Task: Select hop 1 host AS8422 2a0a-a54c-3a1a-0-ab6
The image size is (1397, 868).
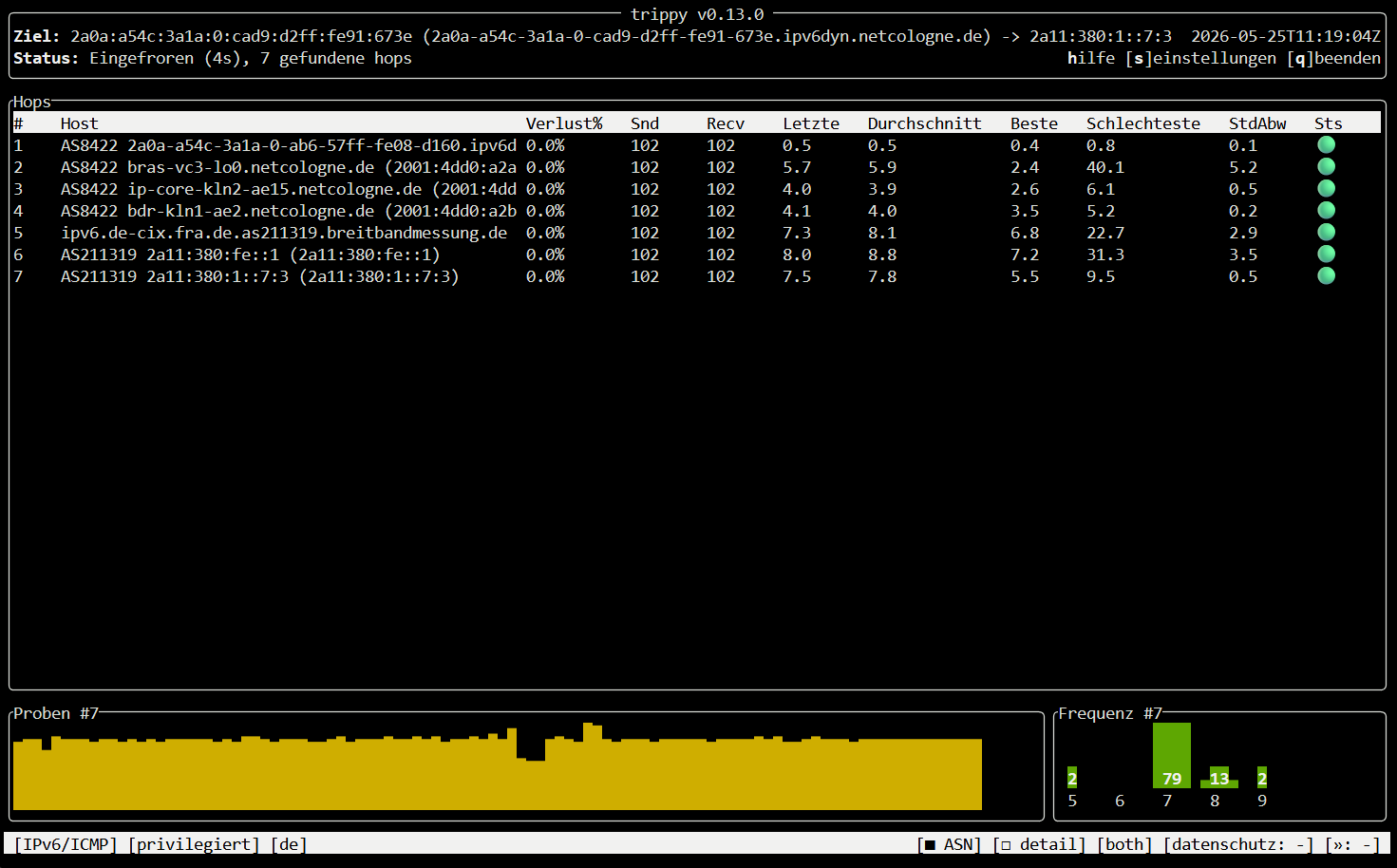Action: [x=289, y=145]
